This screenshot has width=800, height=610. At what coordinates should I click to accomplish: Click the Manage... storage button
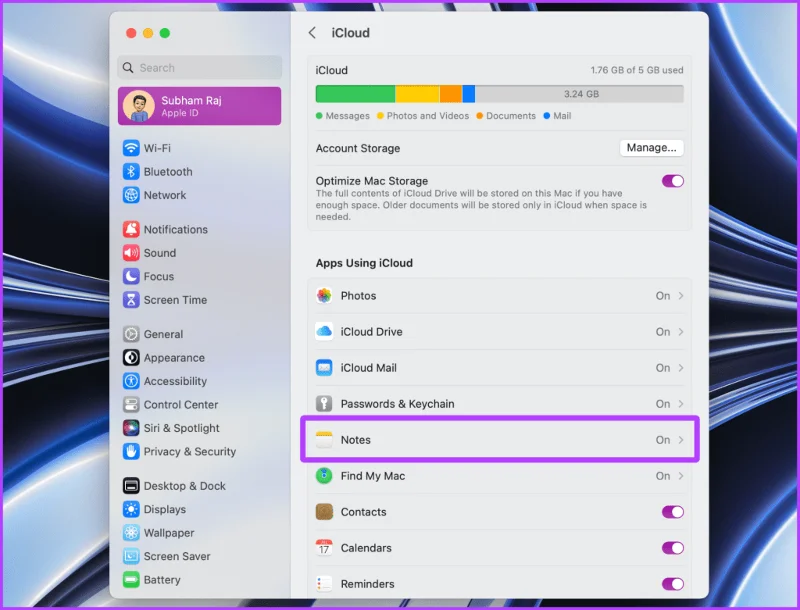[x=652, y=148]
